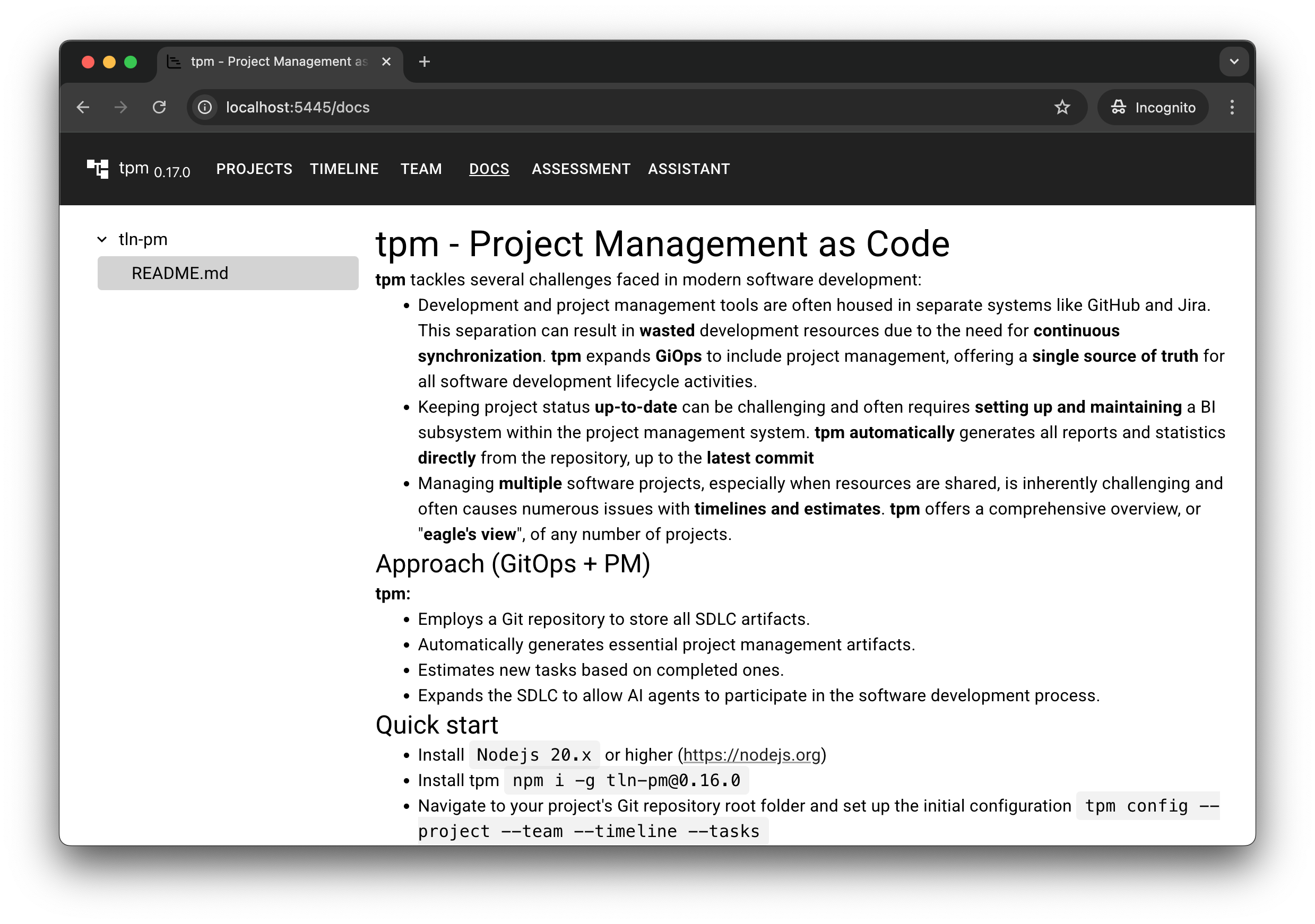Viewport: 1315px width, 924px height.
Task: Click the tpm logo icon
Action: 97,169
